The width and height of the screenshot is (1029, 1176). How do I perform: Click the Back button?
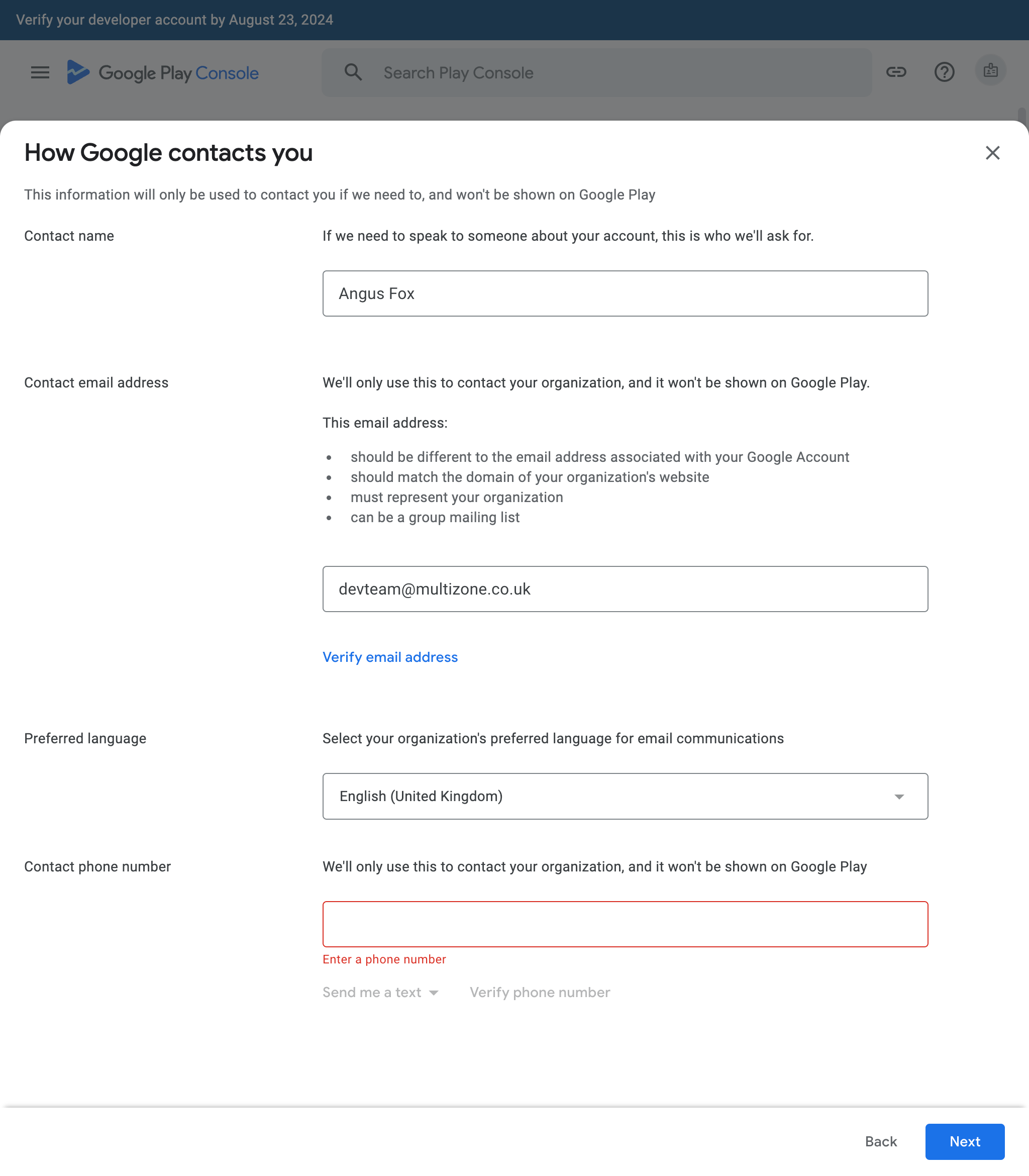coord(881,1141)
